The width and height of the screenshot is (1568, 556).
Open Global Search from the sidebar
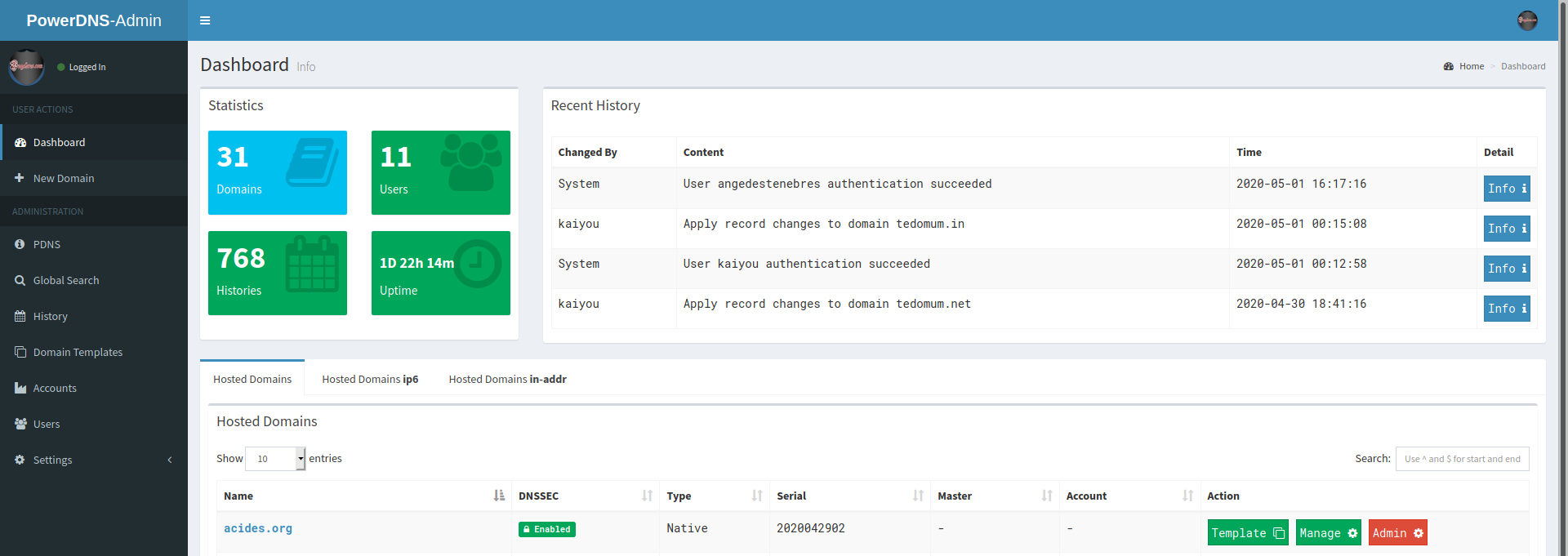point(66,280)
